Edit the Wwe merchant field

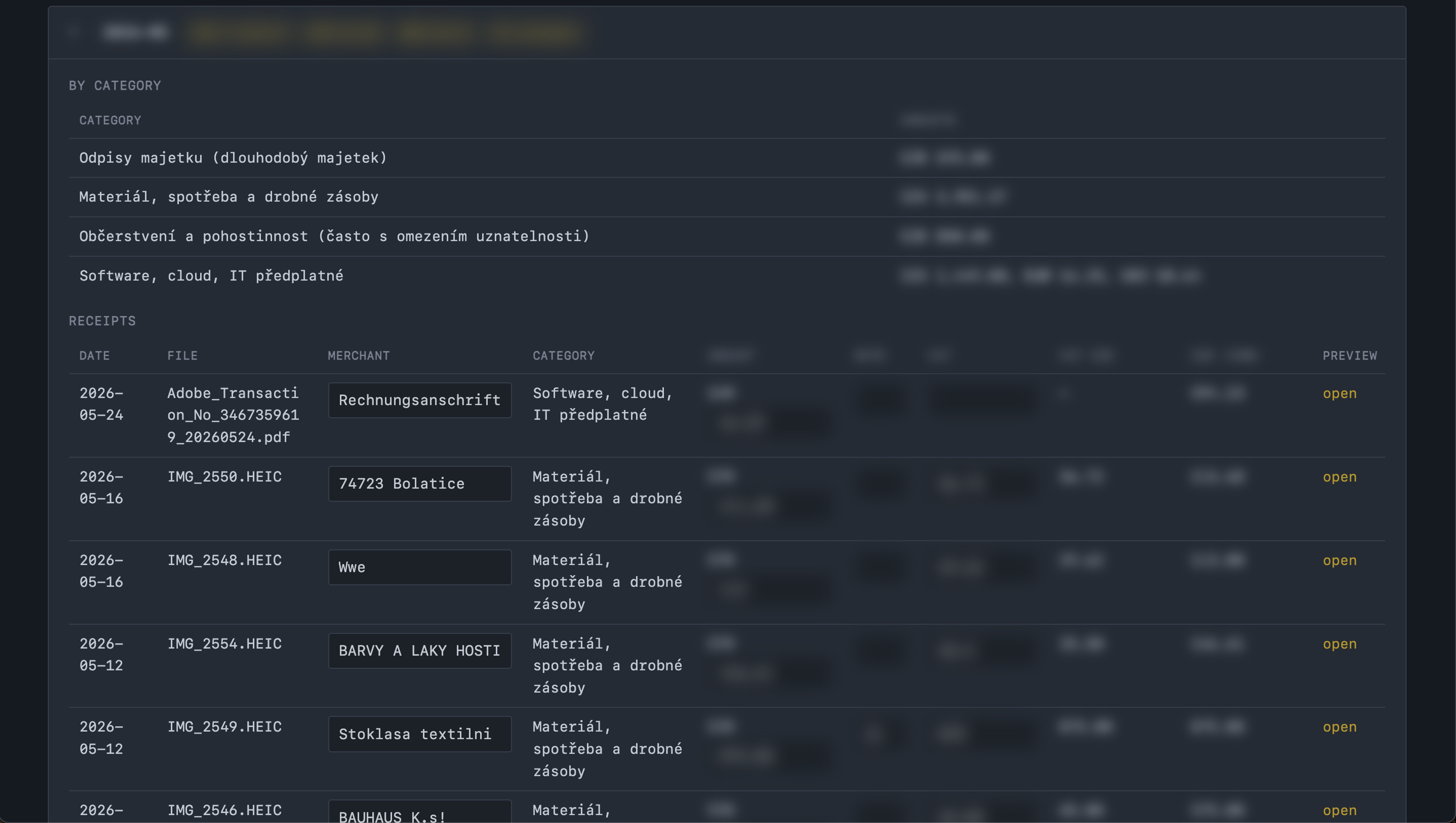pos(420,567)
